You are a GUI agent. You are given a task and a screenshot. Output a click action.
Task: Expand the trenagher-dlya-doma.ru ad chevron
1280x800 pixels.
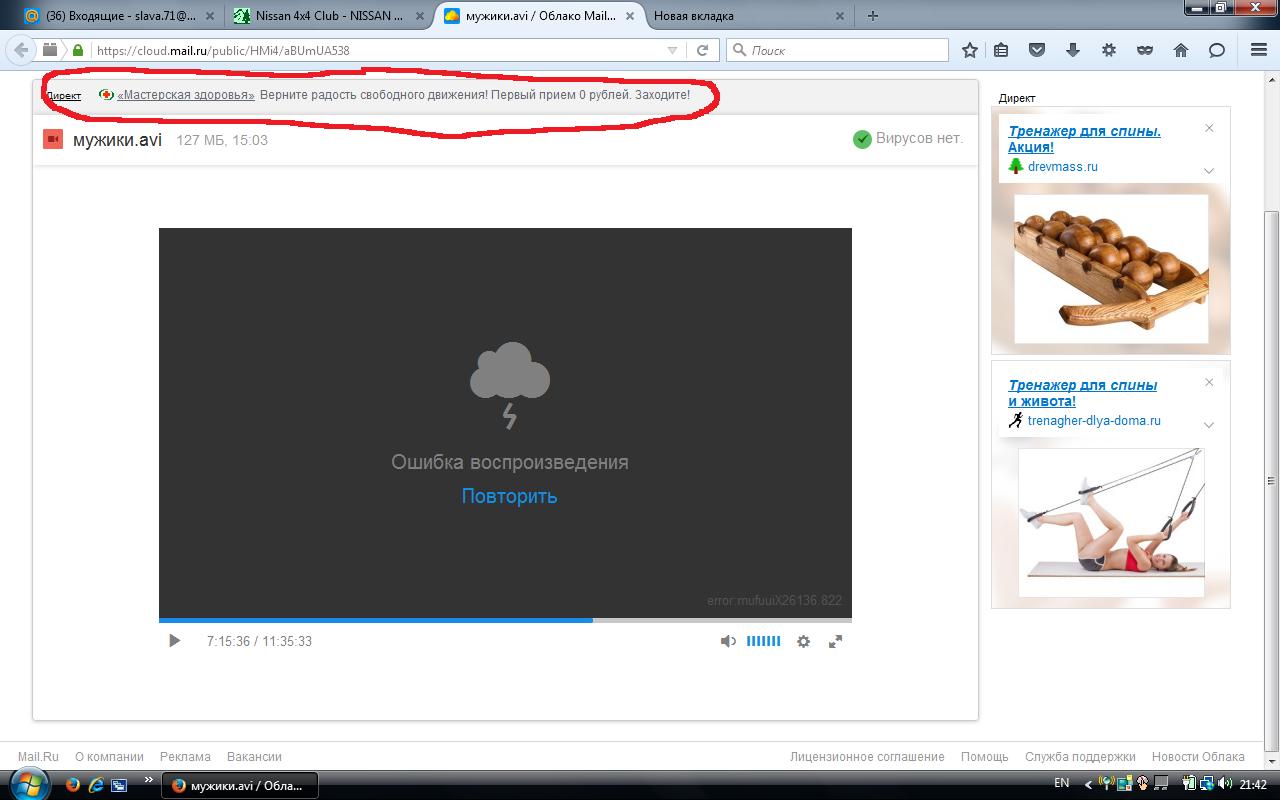tap(1208, 425)
